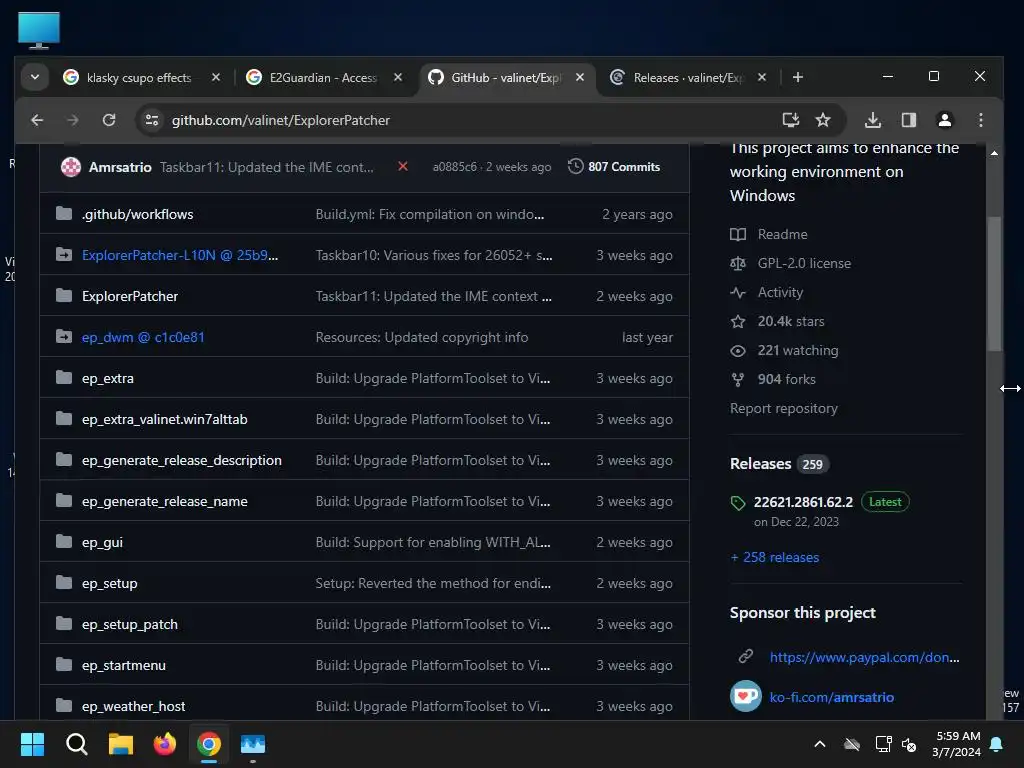Viewport: 1024px width, 768px height.
Task: Open the Chrome downloads icon
Action: (x=872, y=120)
